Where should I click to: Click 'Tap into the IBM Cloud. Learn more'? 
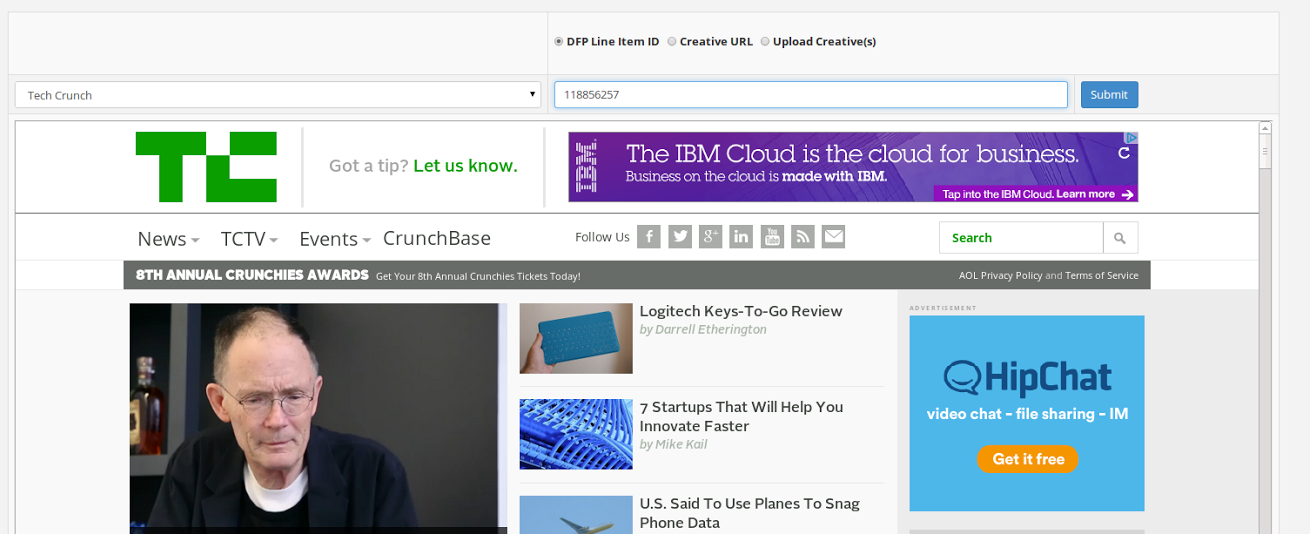pyautogui.click(x=1037, y=194)
